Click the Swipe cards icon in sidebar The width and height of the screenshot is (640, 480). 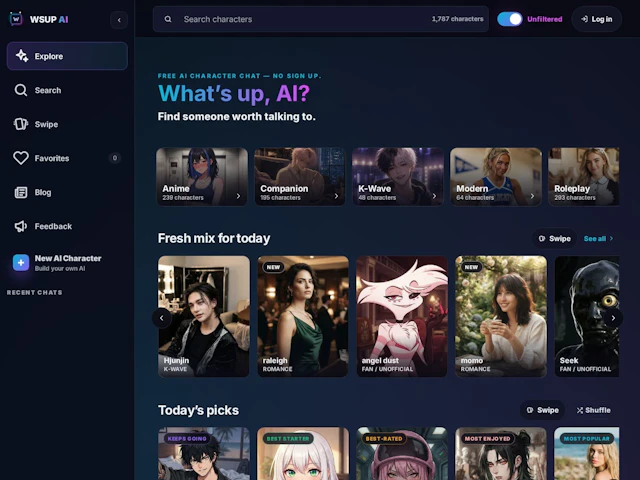21,124
